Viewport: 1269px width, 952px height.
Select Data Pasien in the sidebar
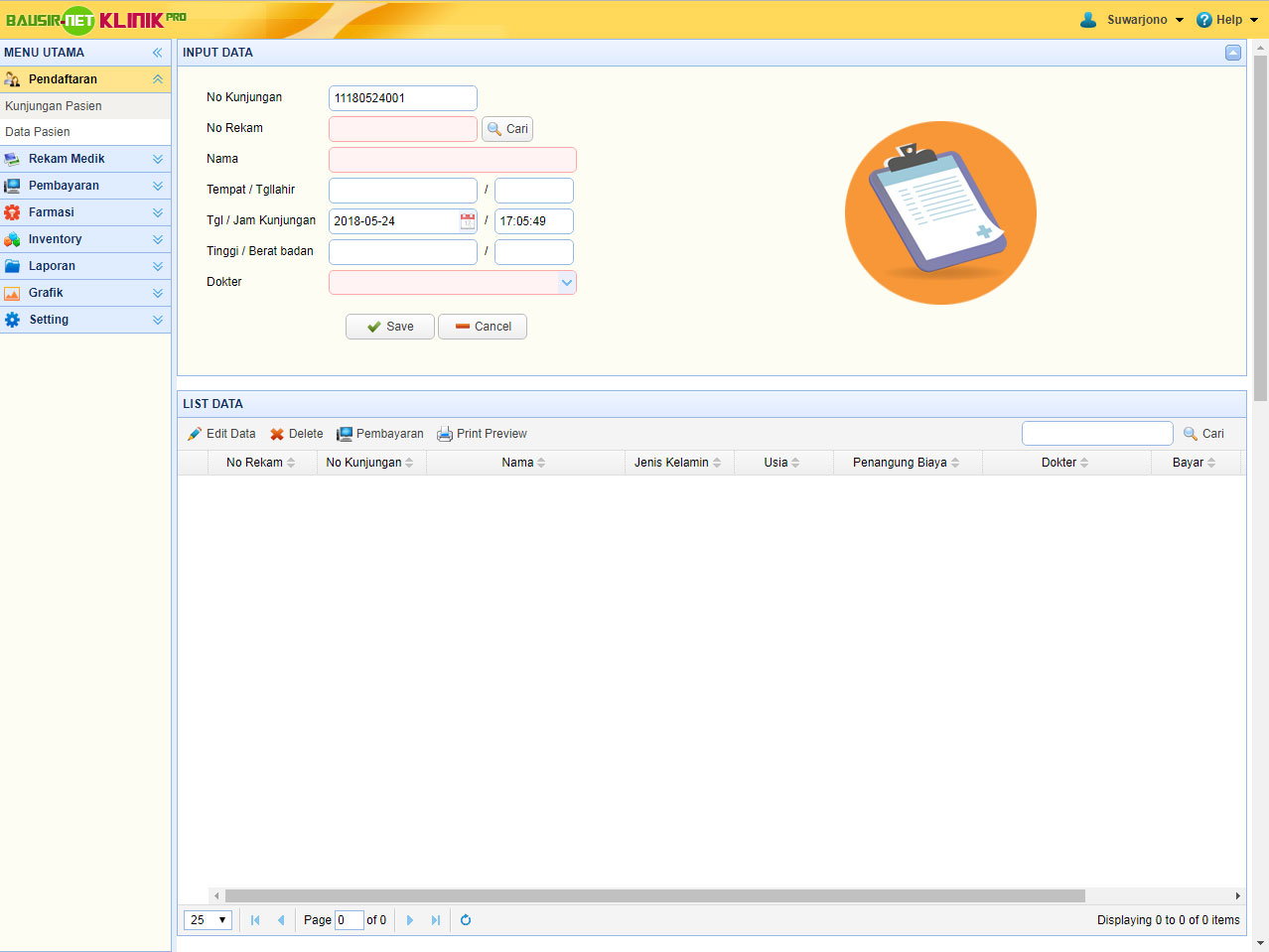38,132
